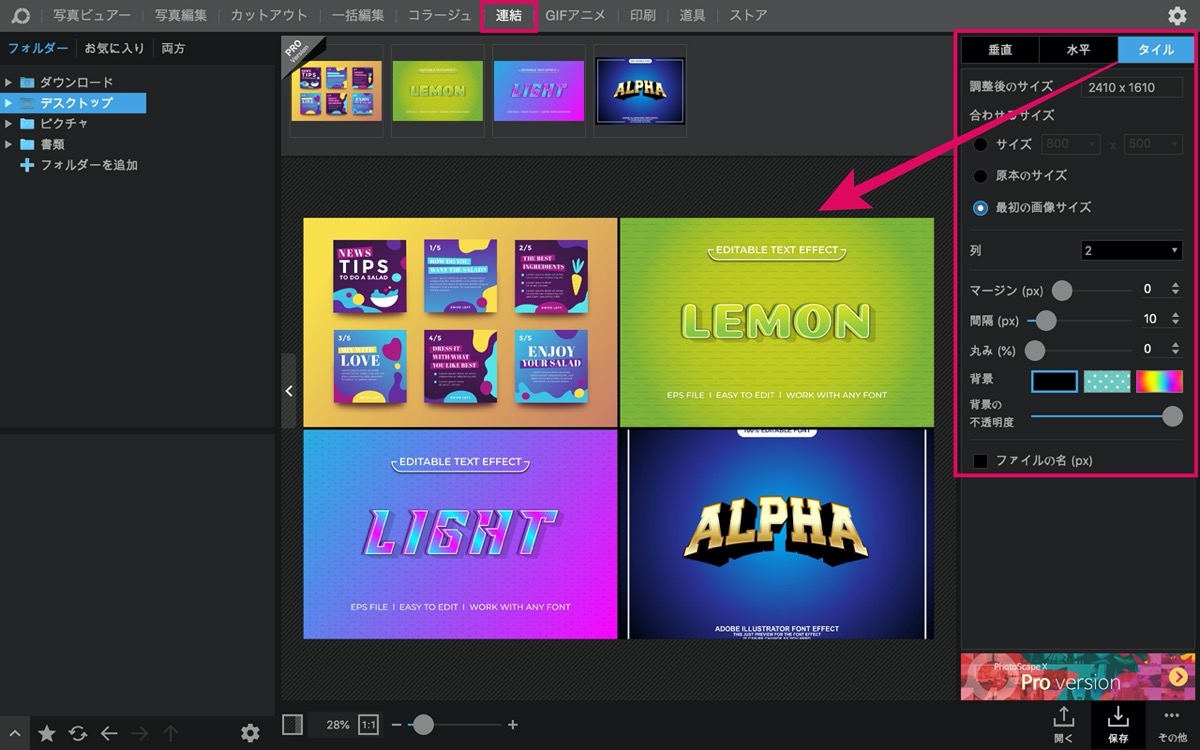Show the お気に入り favorites list
Viewport: 1200px width, 750px height.
pyautogui.click(x=115, y=48)
